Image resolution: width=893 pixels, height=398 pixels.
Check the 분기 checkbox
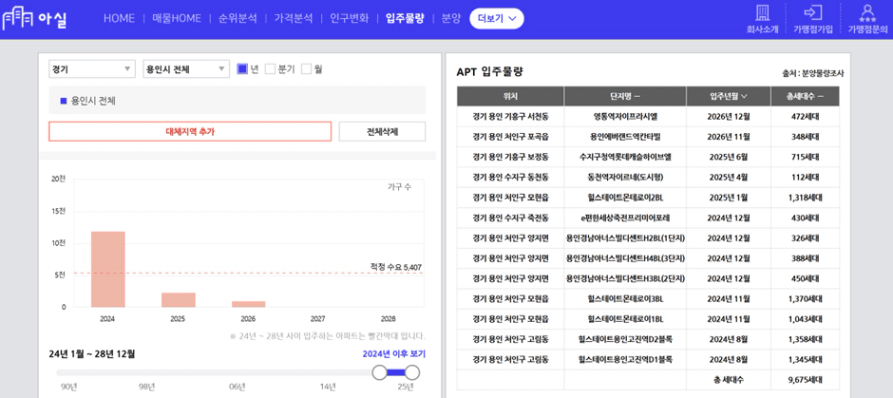[x=271, y=69]
